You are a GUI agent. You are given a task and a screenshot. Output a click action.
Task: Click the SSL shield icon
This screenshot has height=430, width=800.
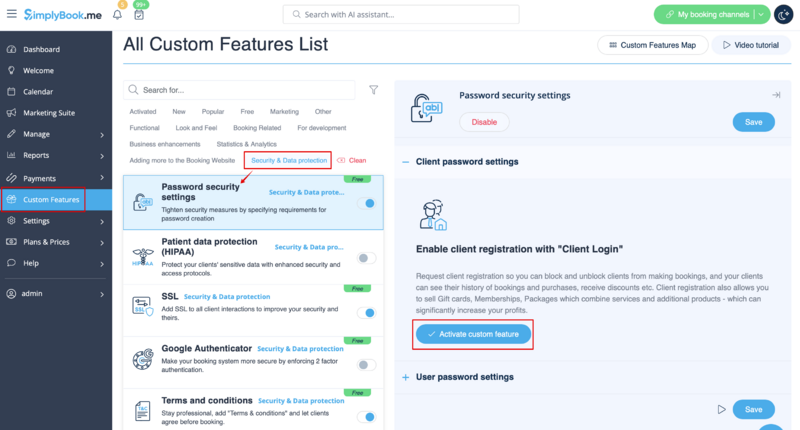[x=143, y=307]
